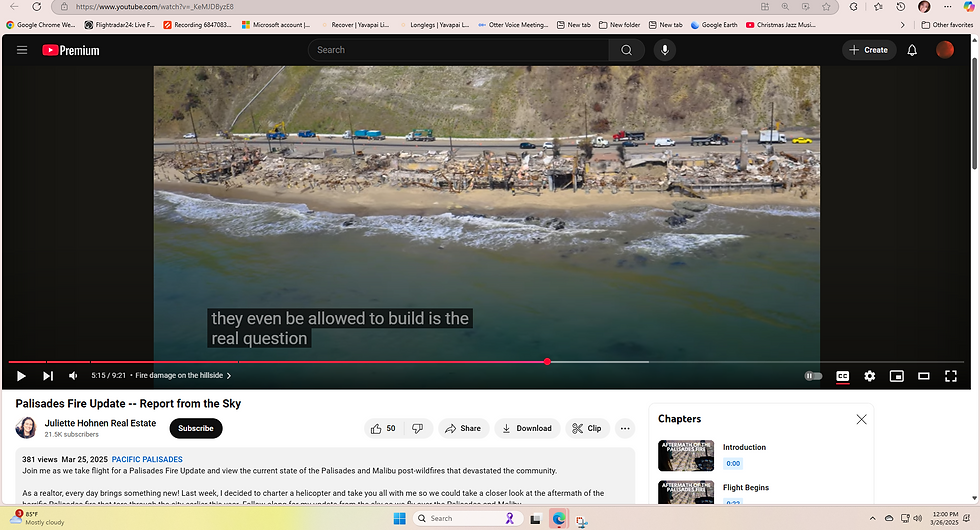
Task: Open the Google Earth bookmark
Action: click(714, 25)
